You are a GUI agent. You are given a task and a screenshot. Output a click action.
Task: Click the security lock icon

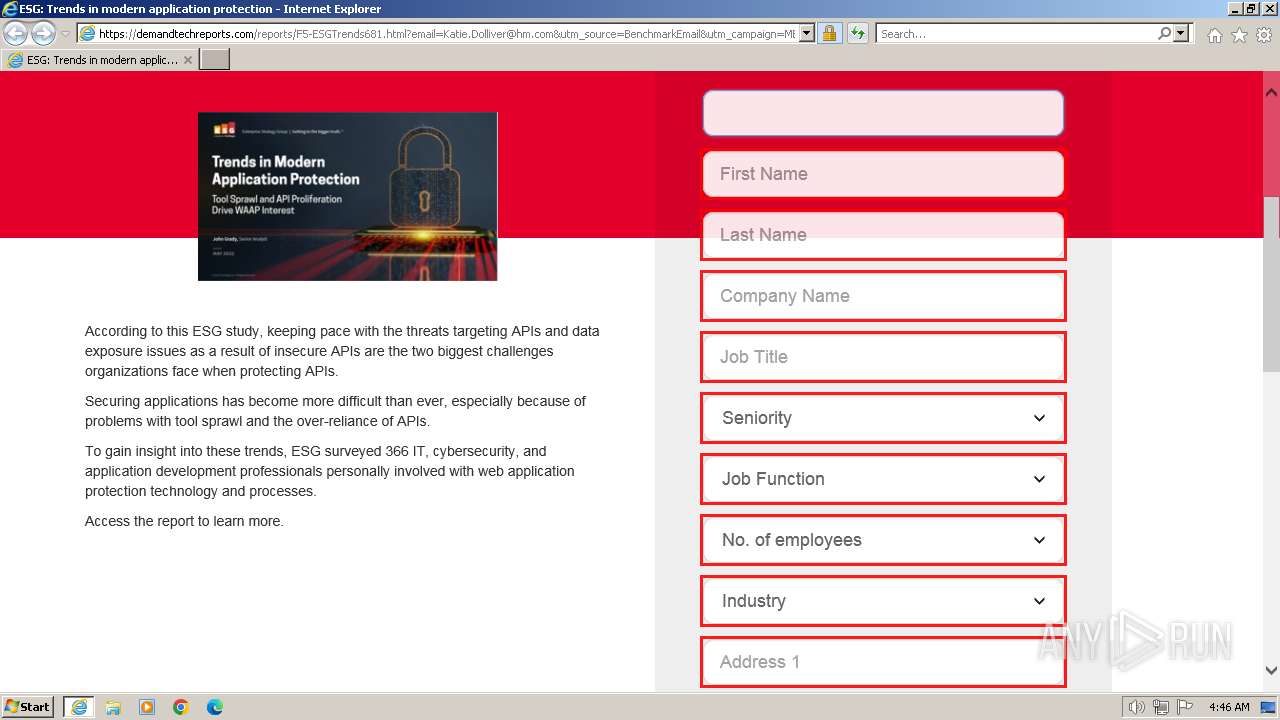pos(829,33)
